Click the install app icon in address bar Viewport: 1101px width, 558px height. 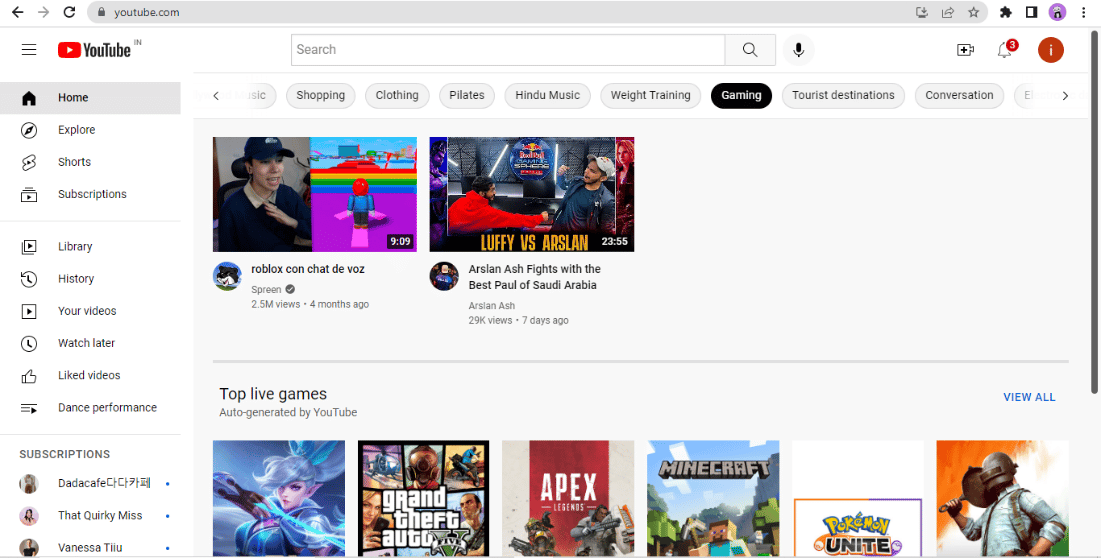click(x=923, y=12)
